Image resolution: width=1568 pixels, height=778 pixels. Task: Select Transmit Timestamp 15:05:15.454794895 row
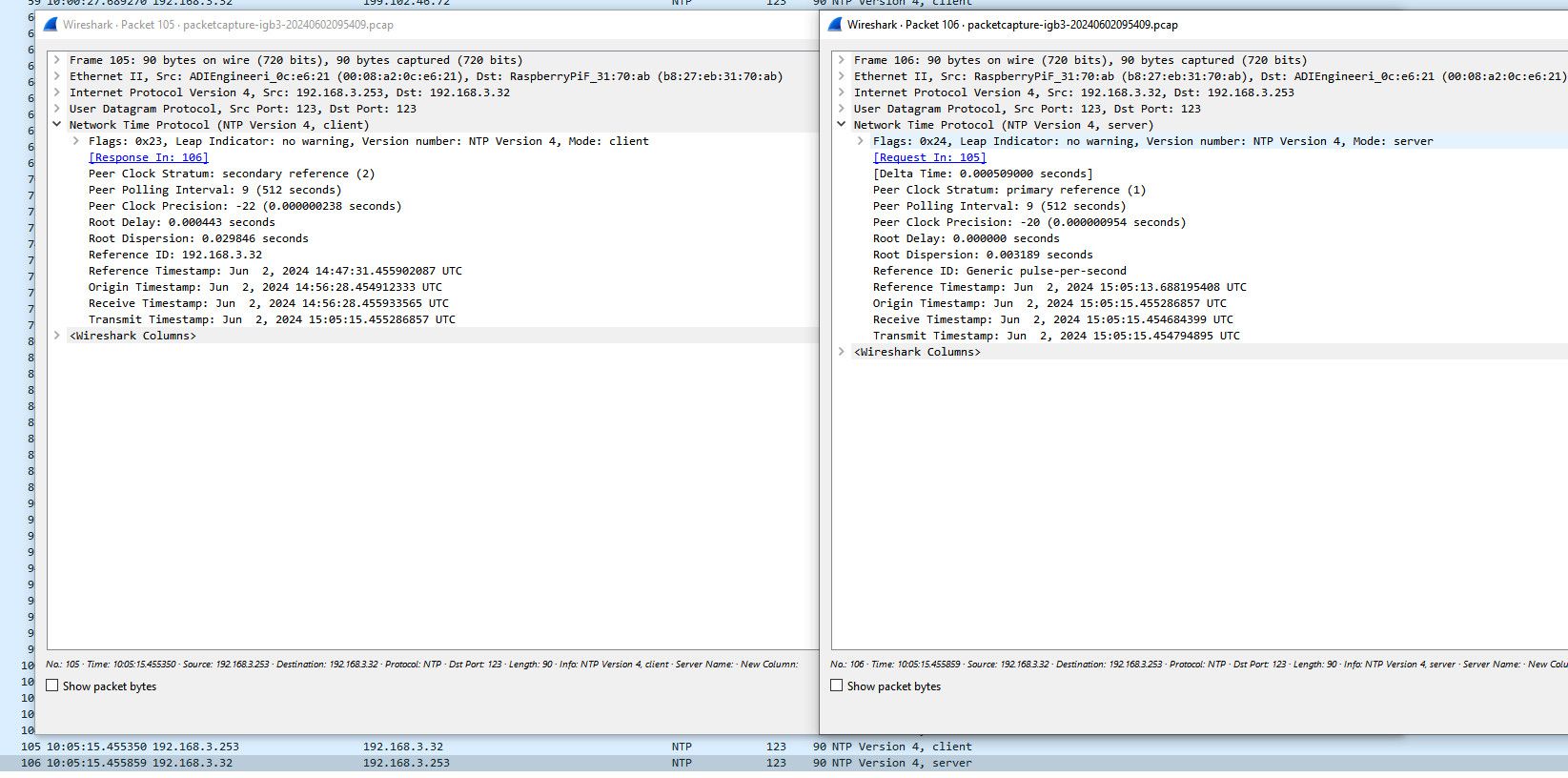pos(1056,336)
